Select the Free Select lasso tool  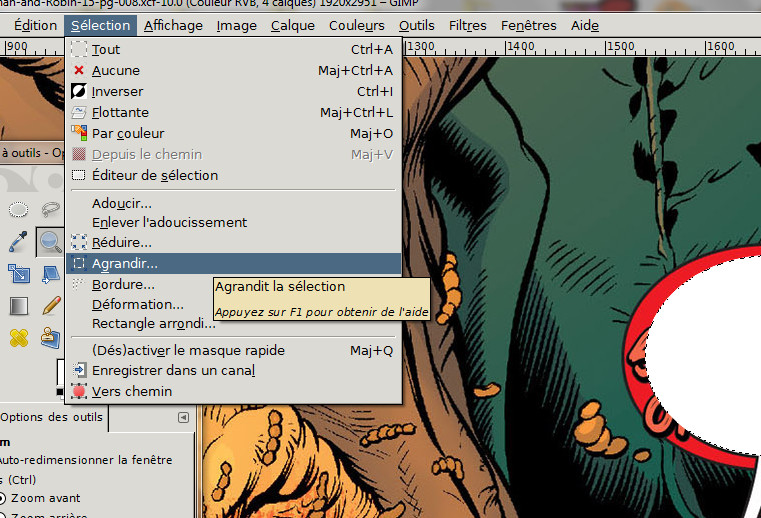(50, 210)
